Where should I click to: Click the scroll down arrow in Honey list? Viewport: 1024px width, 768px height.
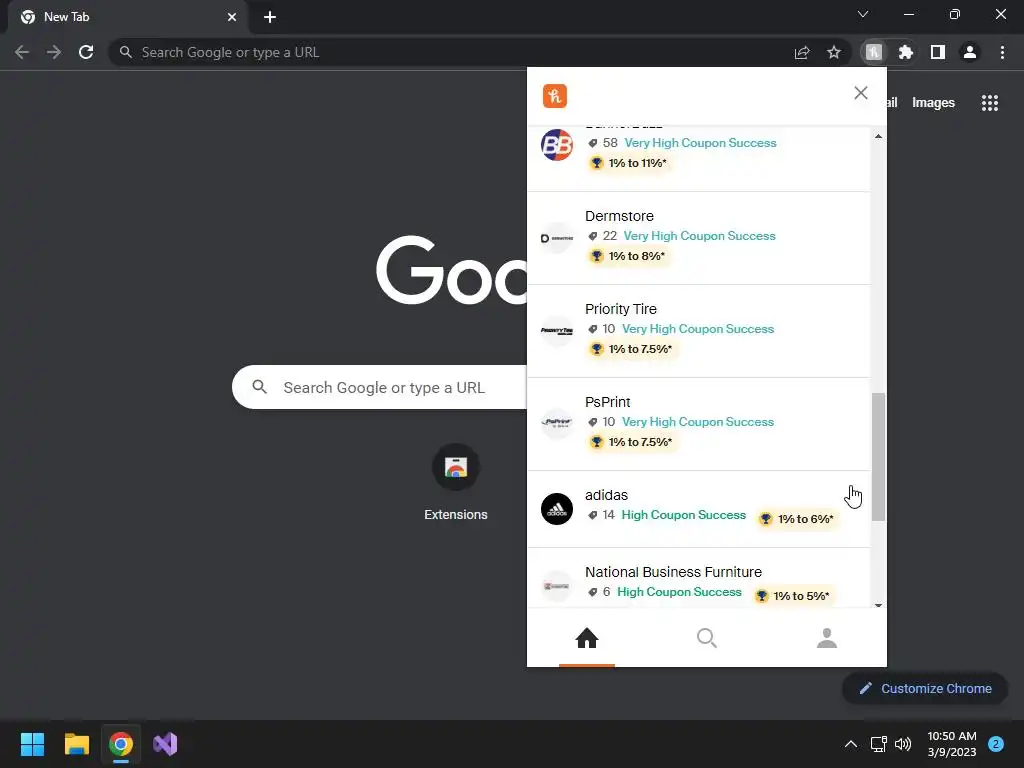(x=878, y=605)
